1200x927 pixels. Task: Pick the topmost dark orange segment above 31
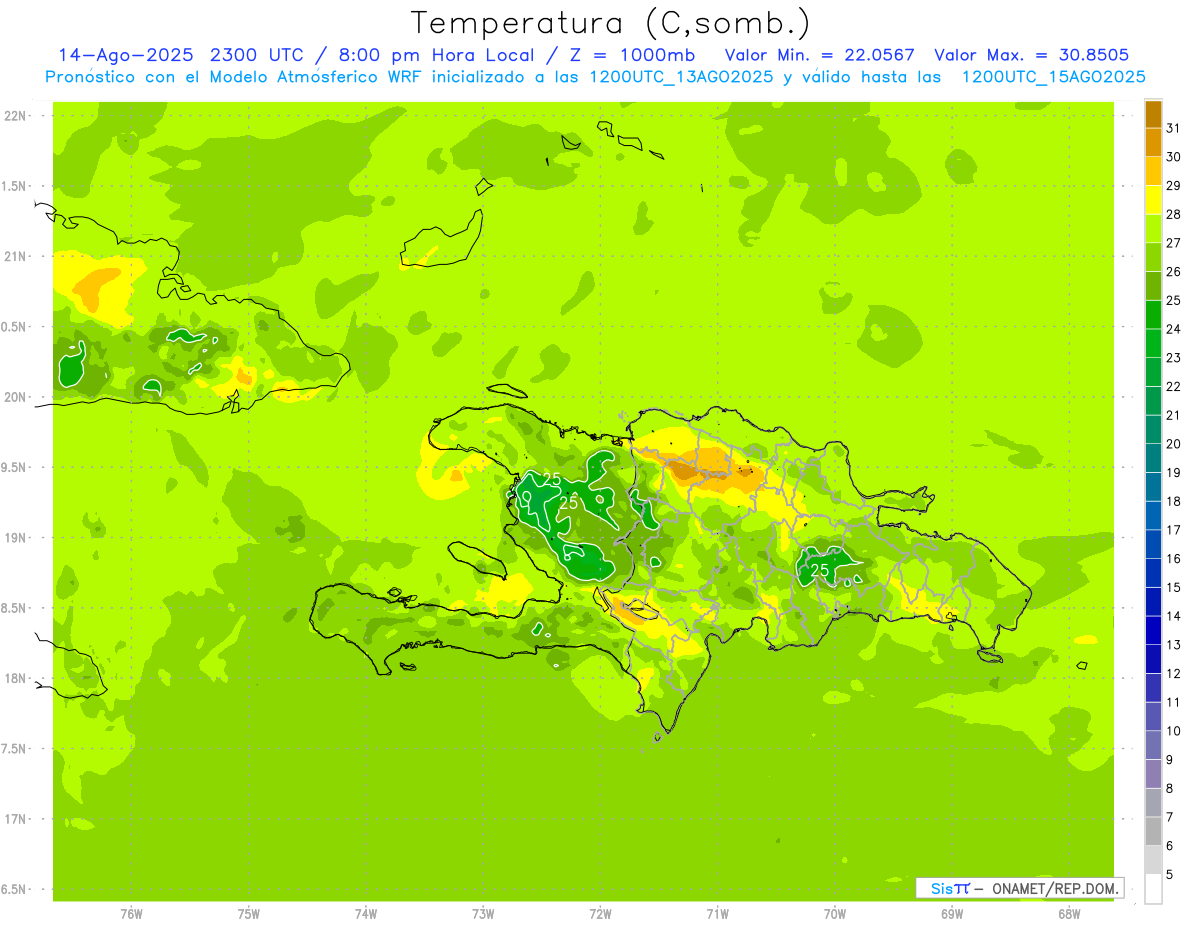coord(1153,114)
